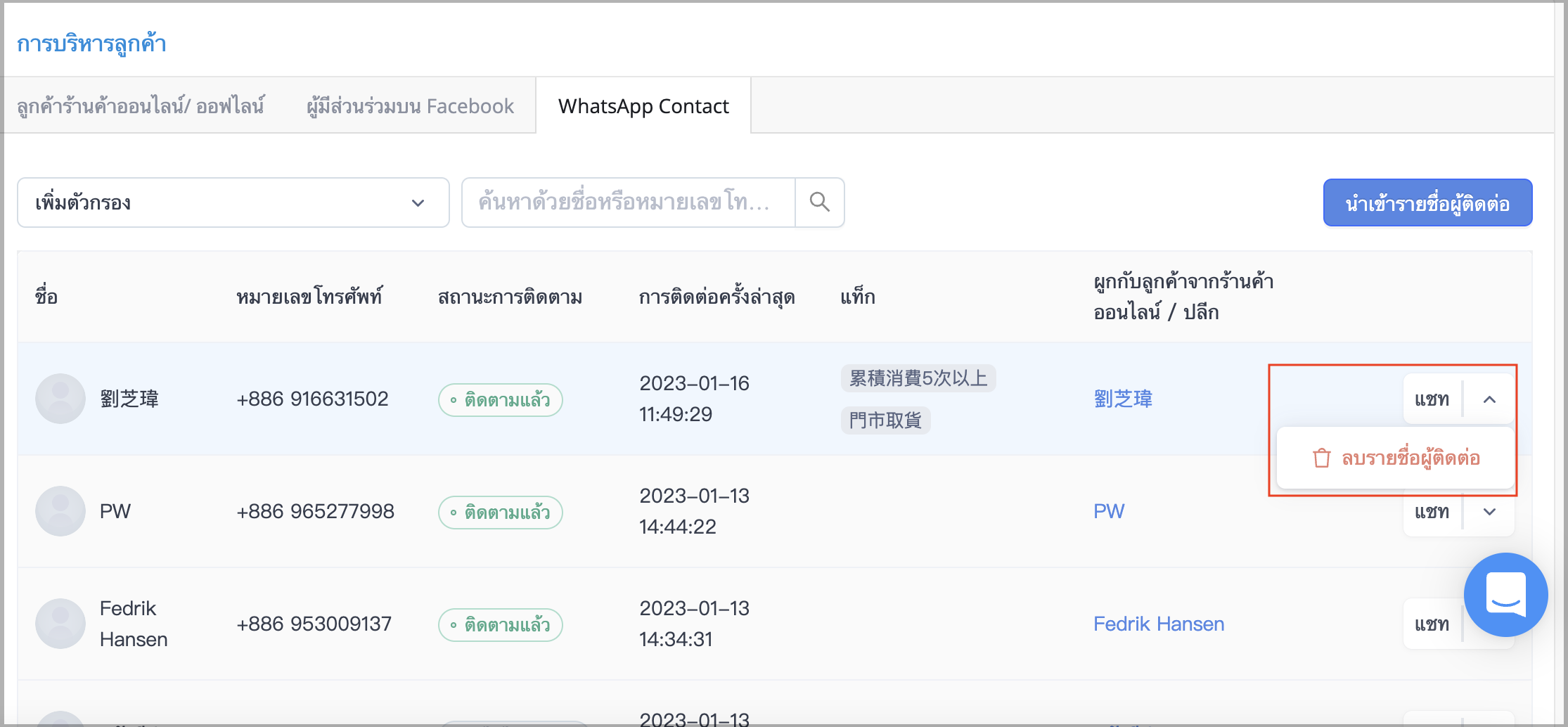1568x727 pixels.
Task: Click the search magnifier icon
Action: tap(819, 202)
